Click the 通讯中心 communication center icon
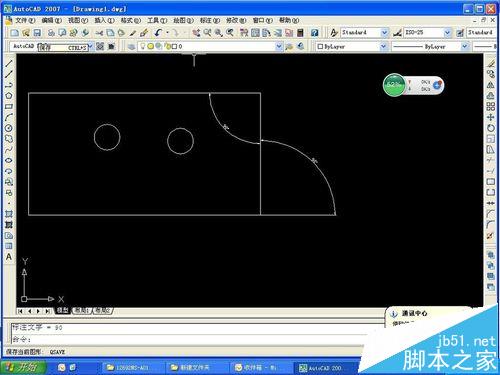500x375 pixels. [x=394, y=314]
